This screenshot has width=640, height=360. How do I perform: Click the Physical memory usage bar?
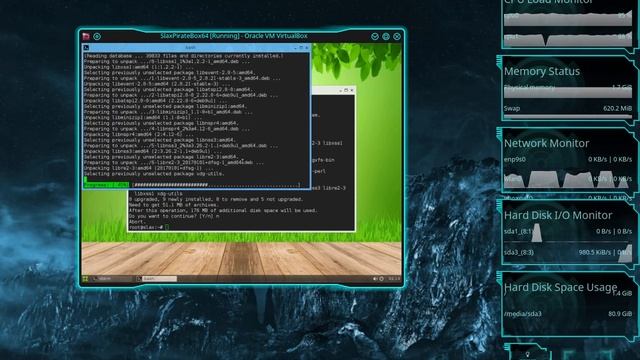[568, 92]
